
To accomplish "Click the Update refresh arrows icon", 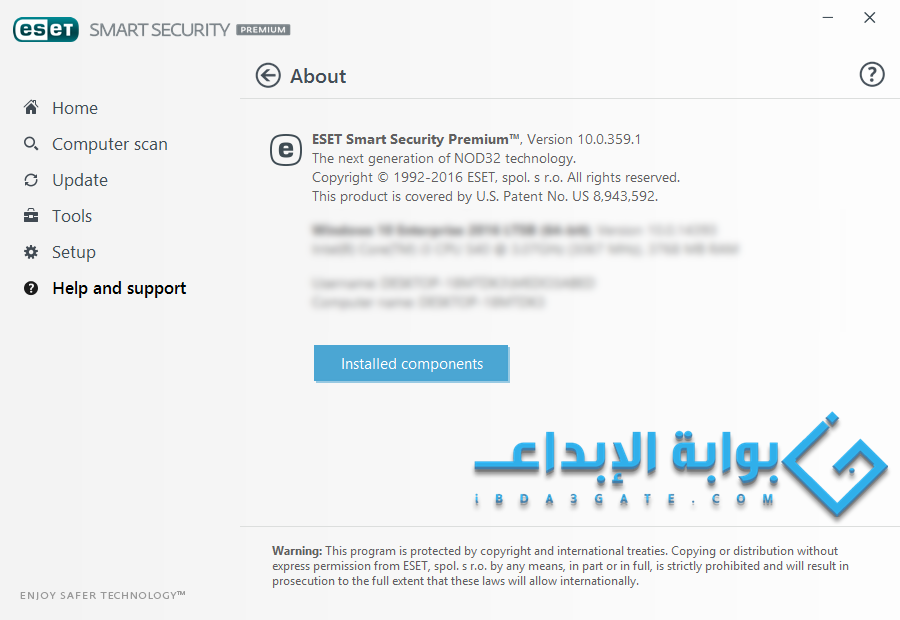I will click(x=31, y=180).
